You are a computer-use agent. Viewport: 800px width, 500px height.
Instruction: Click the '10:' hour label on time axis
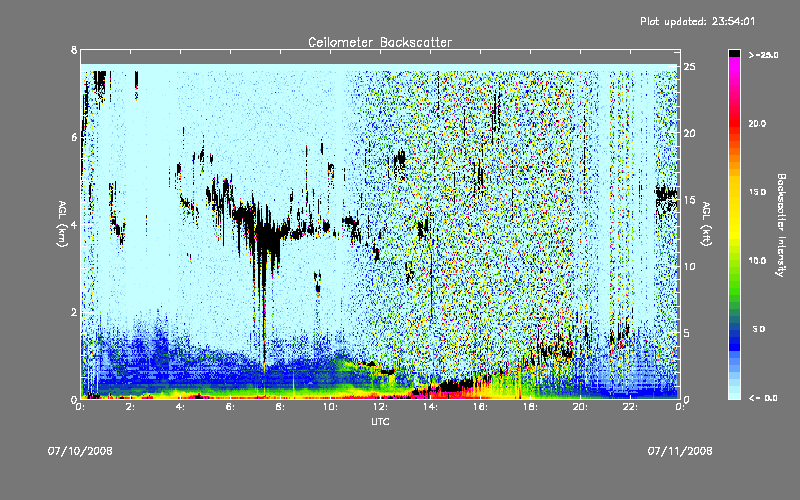[330, 407]
